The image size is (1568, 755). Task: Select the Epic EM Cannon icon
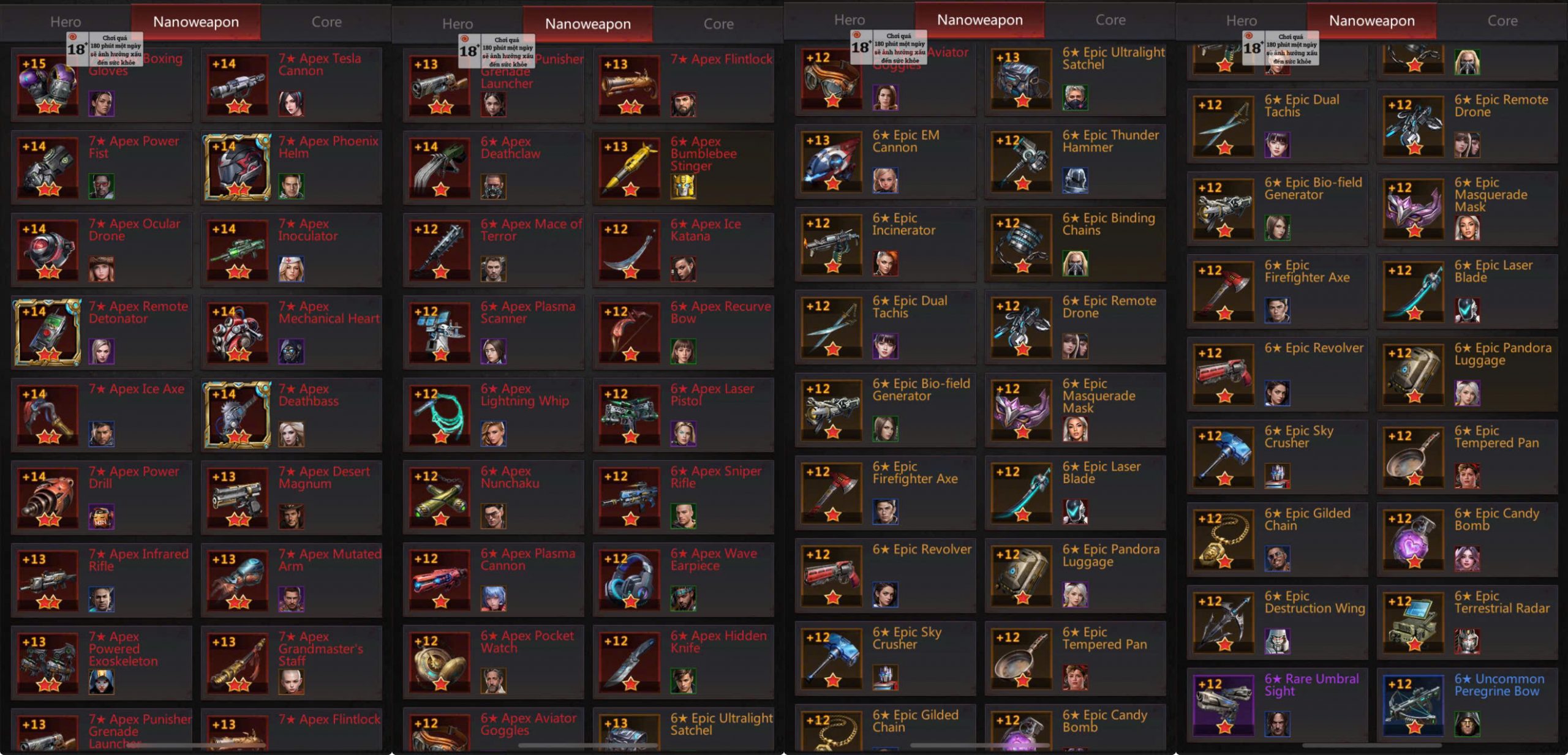tap(832, 162)
